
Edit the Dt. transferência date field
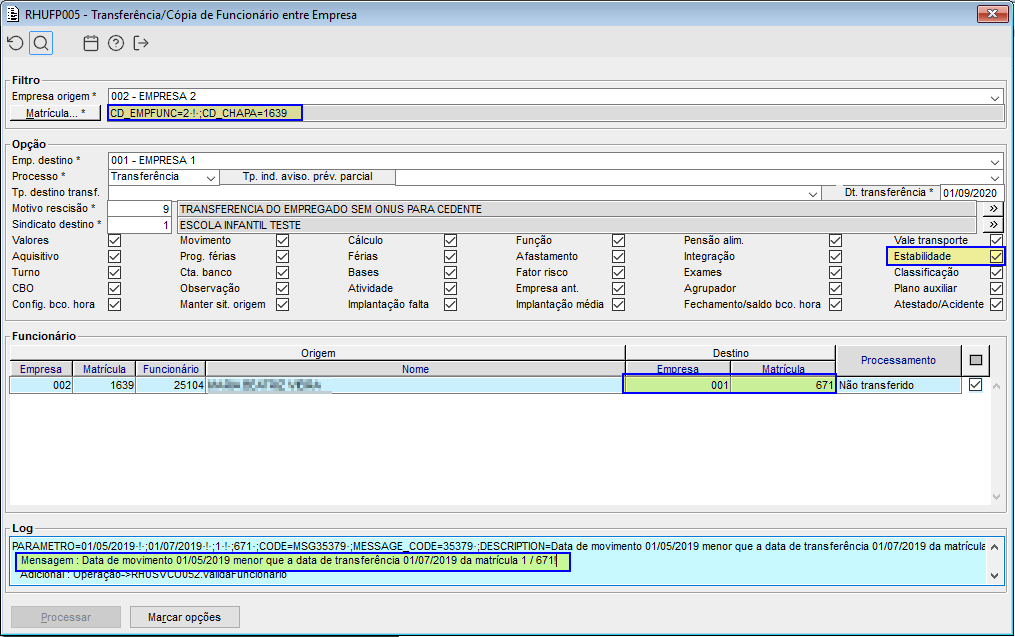(x=970, y=193)
